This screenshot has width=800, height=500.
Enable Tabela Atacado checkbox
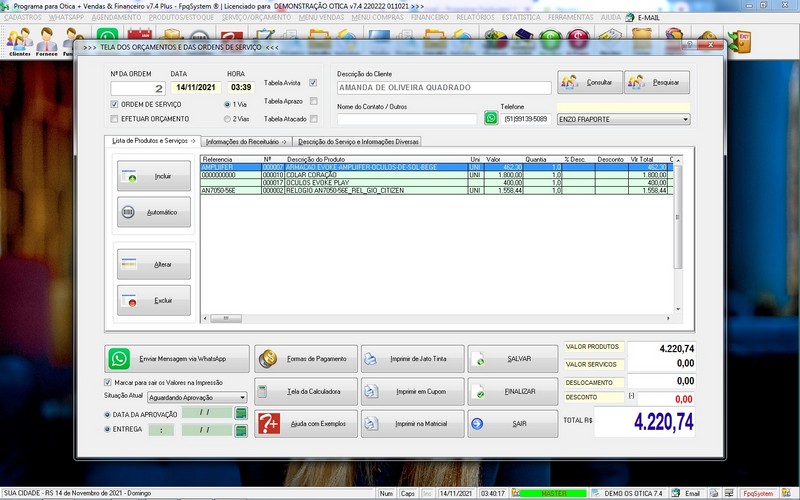313,119
